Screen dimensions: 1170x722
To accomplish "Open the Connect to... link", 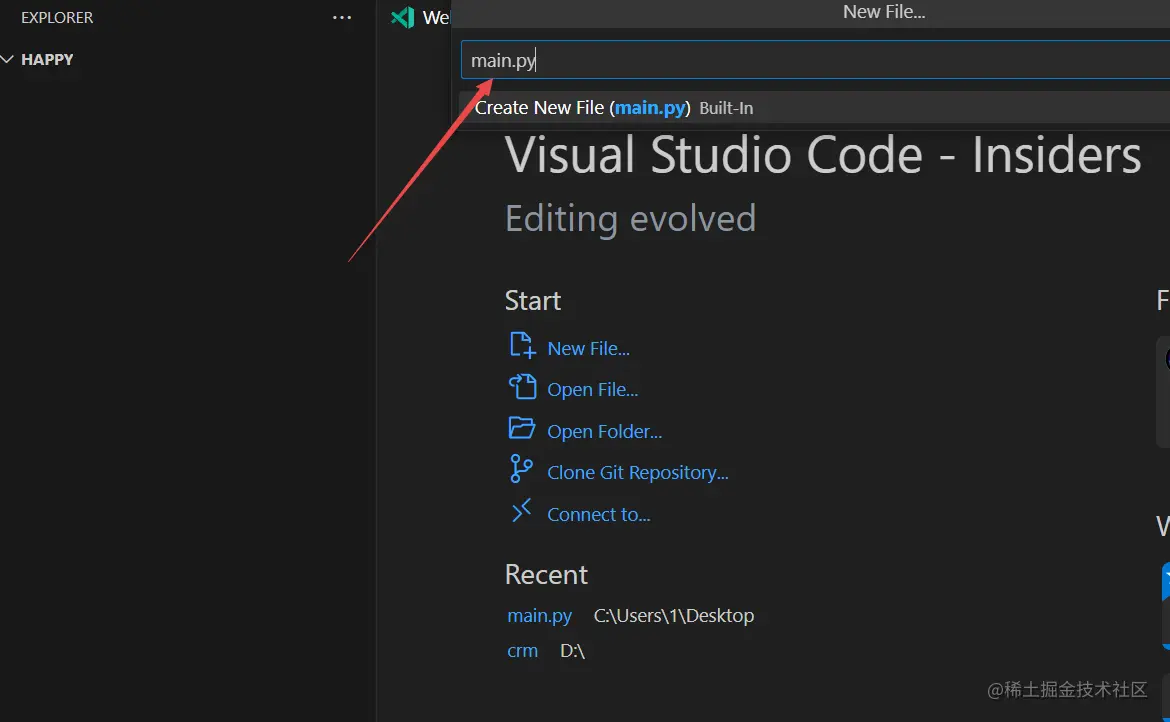I will (x=598, y=514).
